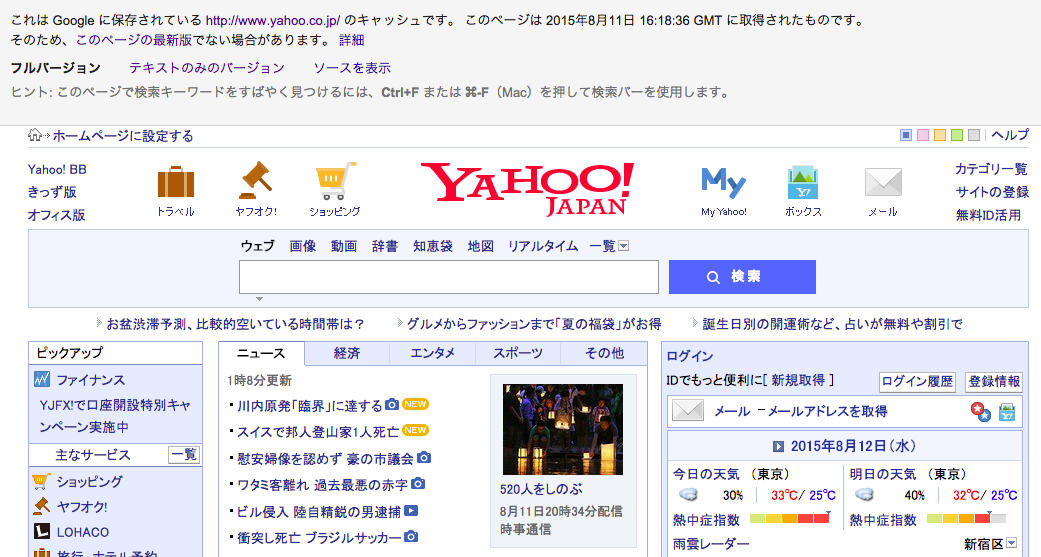Select the green theme color swatch
The width and height of the screenshot is (1041, 557).
(x=957, y=135)
